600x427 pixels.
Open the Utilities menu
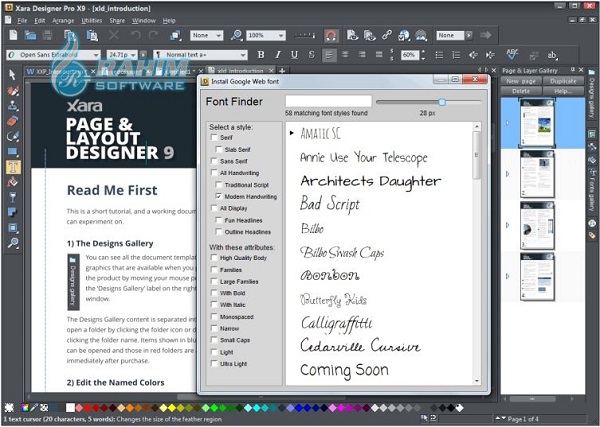click(91, 21)
